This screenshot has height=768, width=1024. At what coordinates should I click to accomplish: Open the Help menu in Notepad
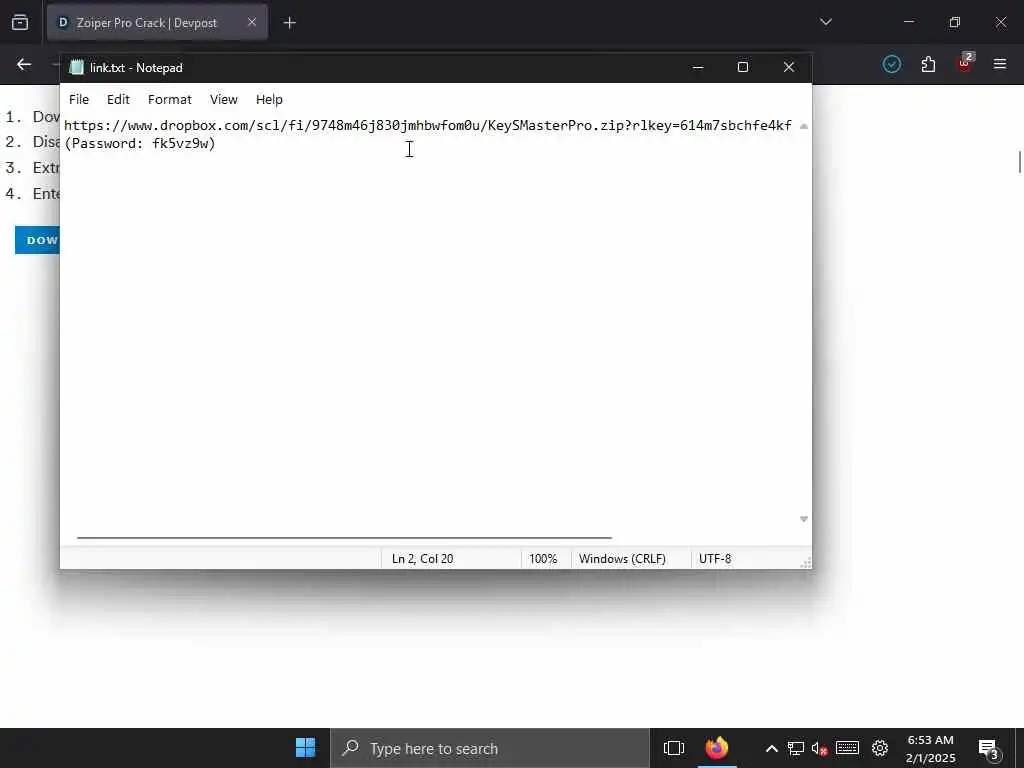(269, 99)
